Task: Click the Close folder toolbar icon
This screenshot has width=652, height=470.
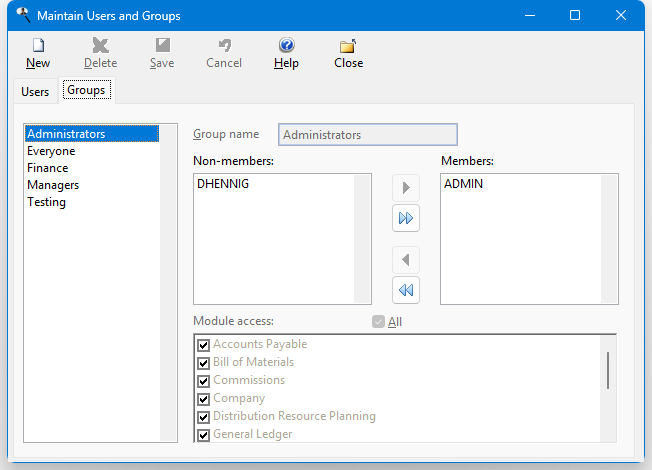Action: tap(348, 46)
